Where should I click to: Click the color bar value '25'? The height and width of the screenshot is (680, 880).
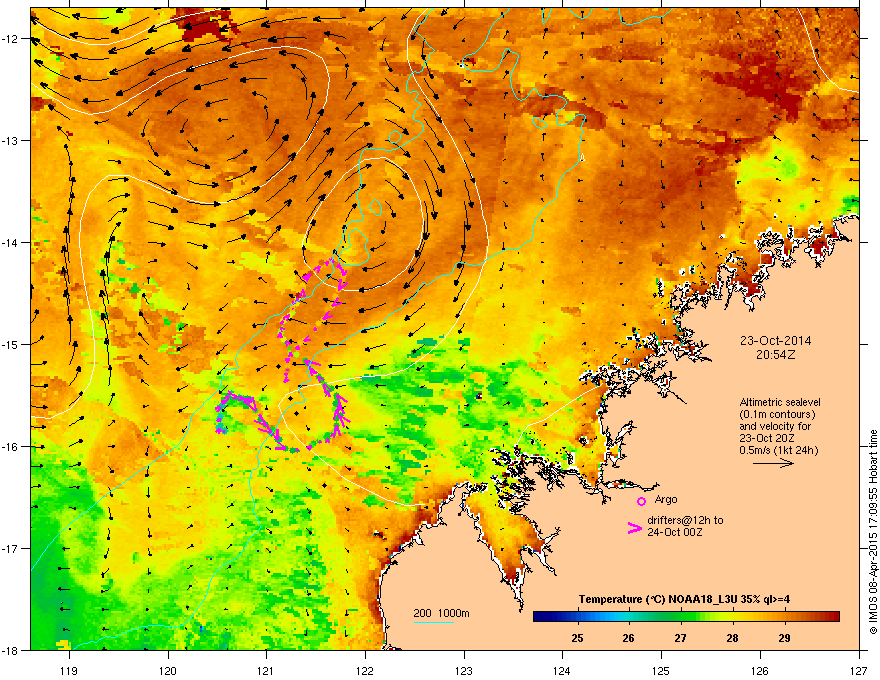577,638
